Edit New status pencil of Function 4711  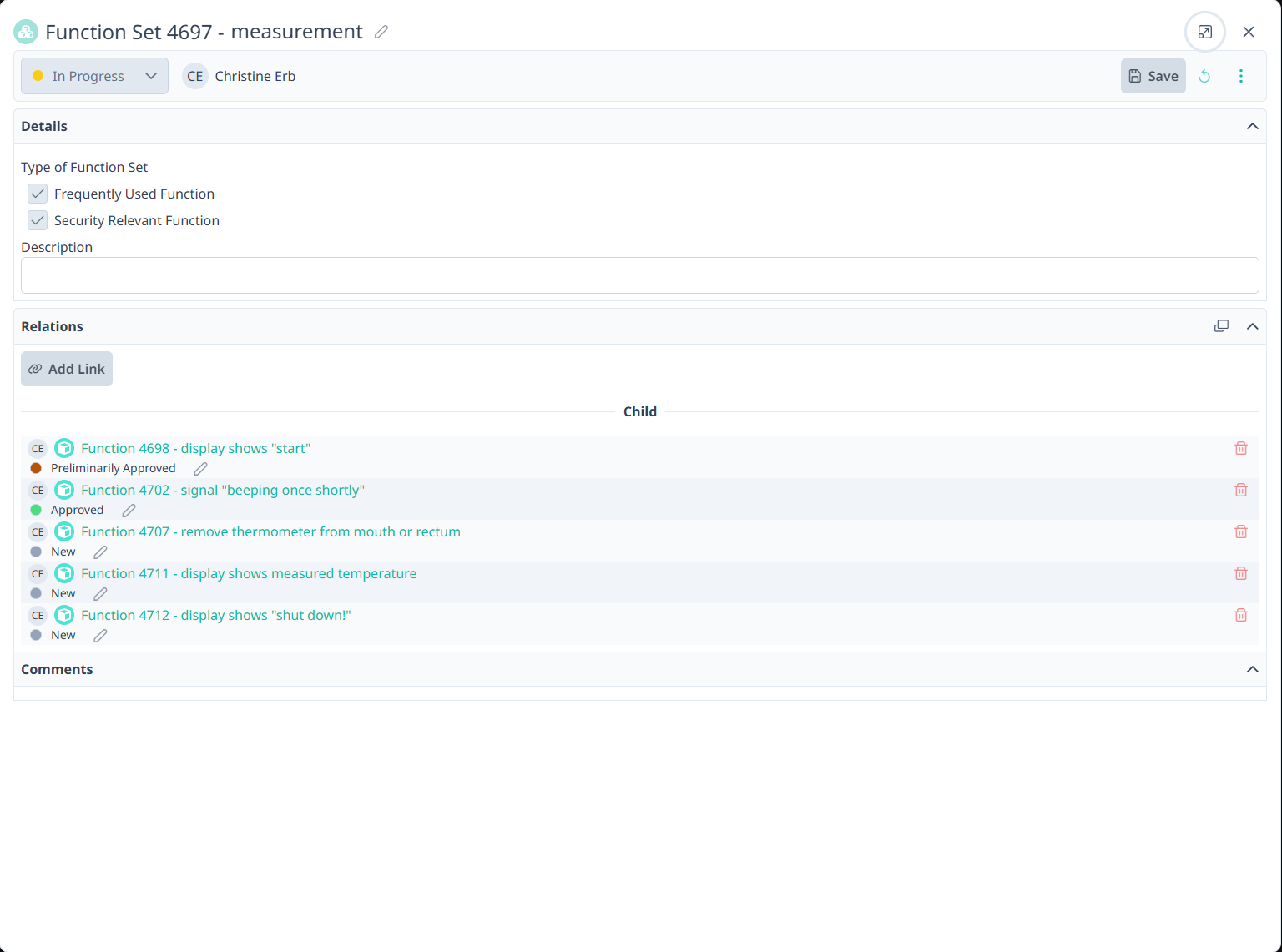(x=100, y=594)
